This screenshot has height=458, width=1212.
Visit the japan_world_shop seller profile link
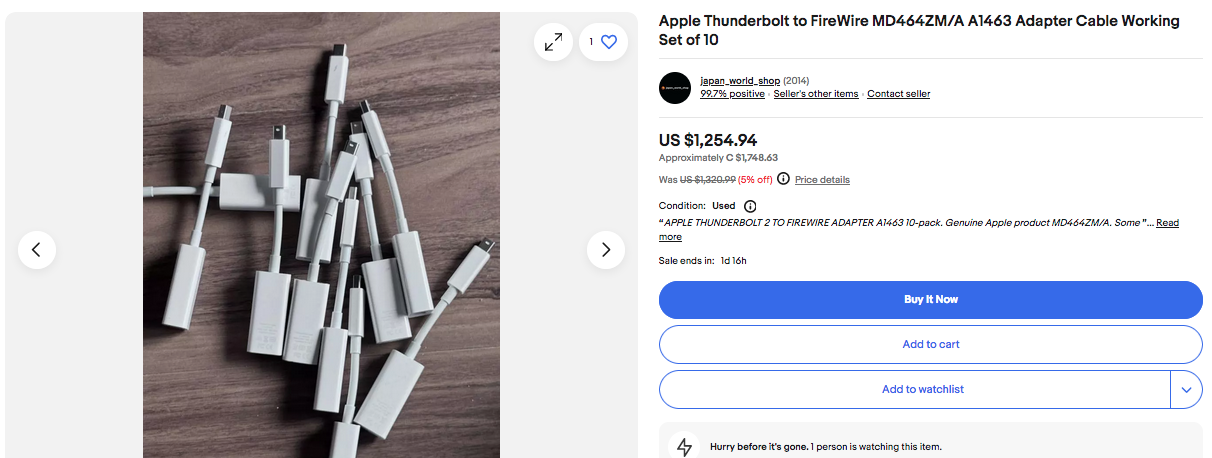pyautogui.click(x=739, y=81)
